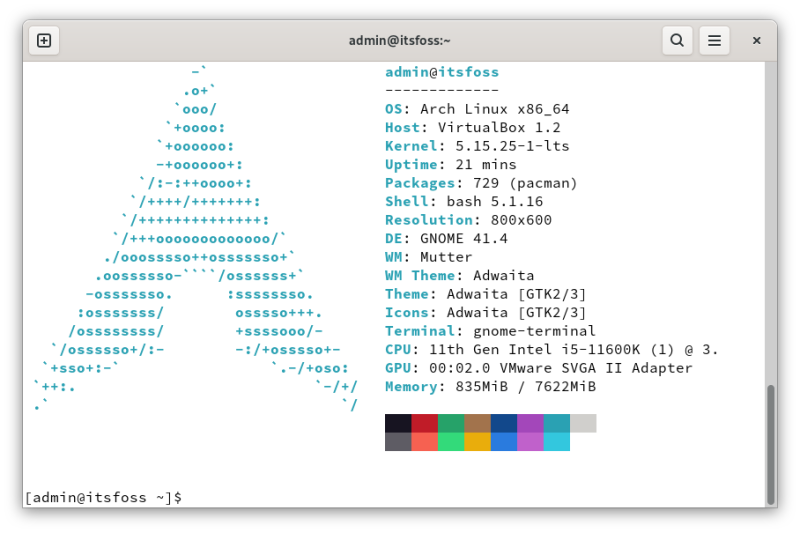Click the 'Uptime: 21 mins' line

click(x=451, y=164)
